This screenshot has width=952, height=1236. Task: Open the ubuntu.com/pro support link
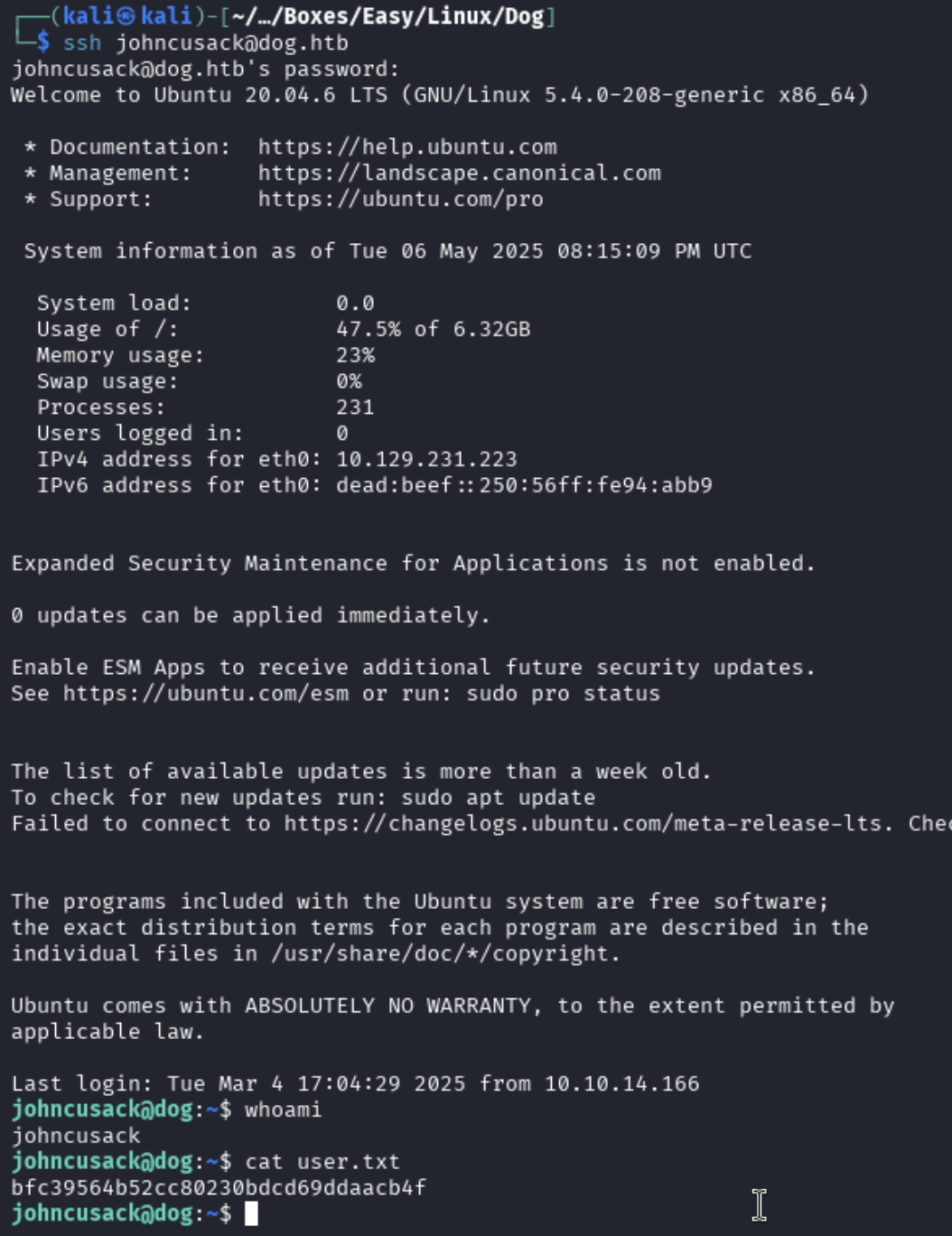400,200
